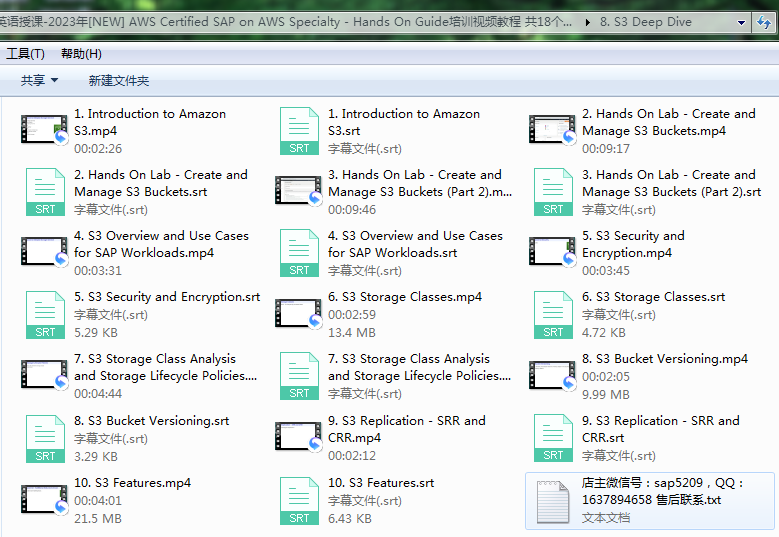Click file name 10. S3 Features.srt

tap(381, 483)
